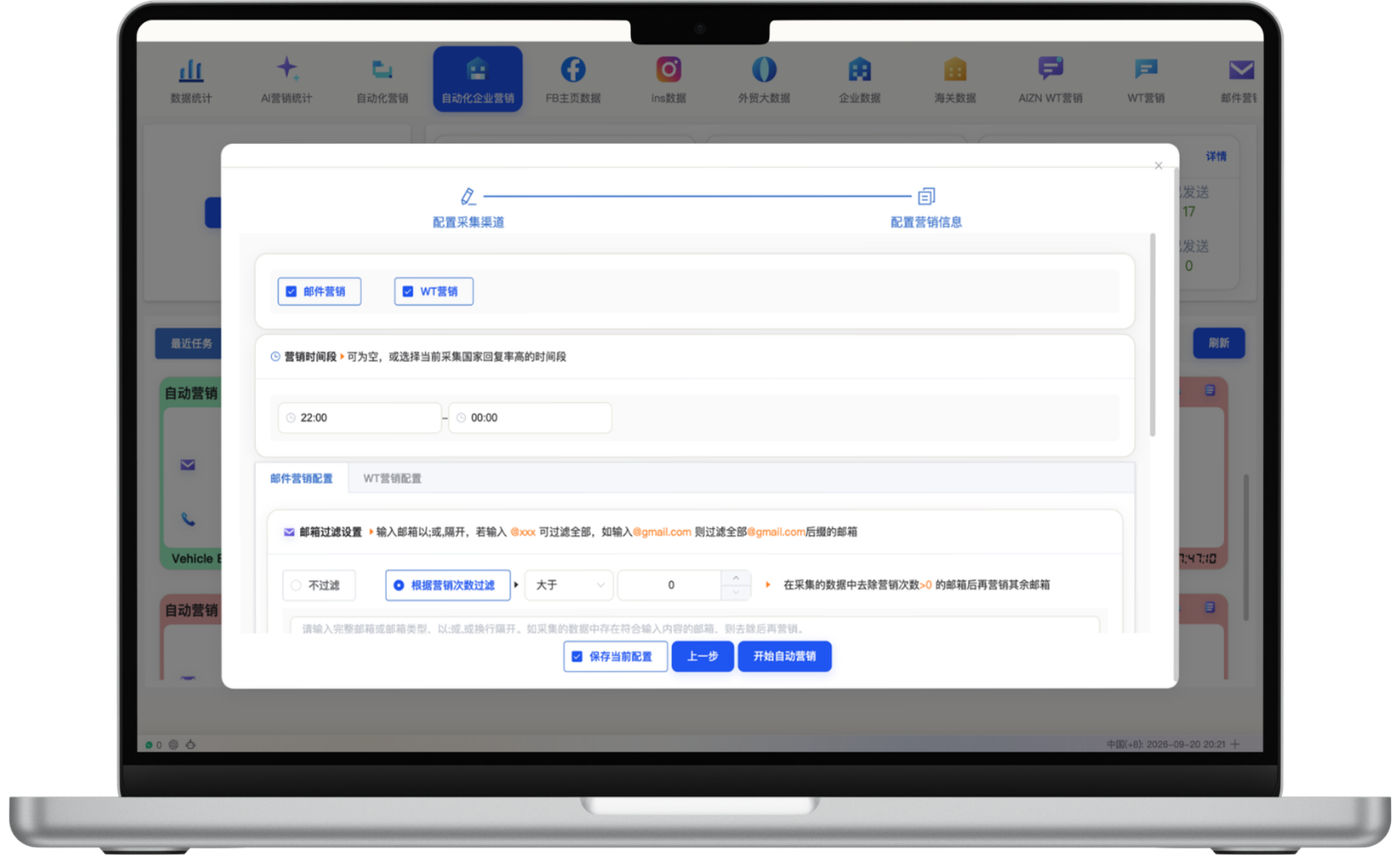The image size is (1400, 855).
Task: Click plus icon in bottom status bar
Action: tap(1236, 744)
